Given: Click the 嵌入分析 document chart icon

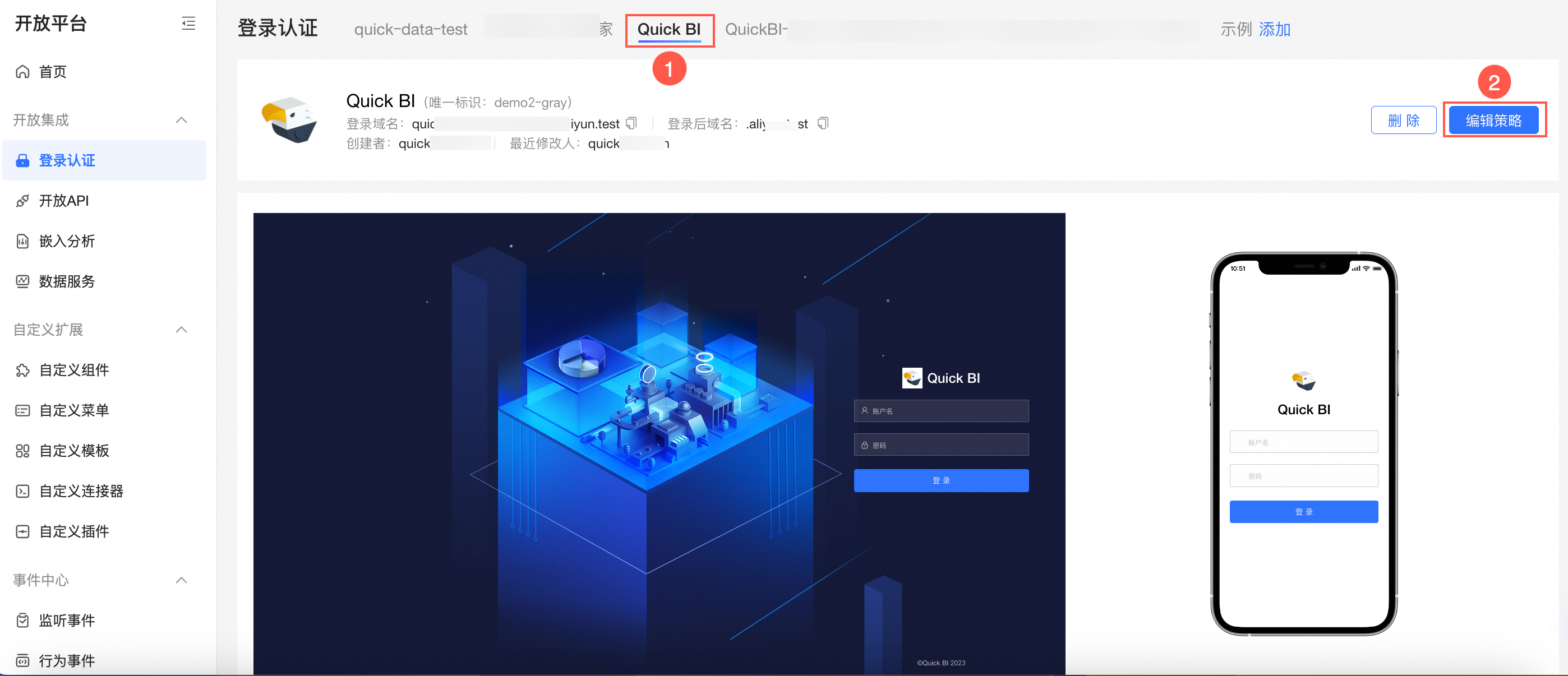Looking at the screenshot, I should [x=22, y=241].
